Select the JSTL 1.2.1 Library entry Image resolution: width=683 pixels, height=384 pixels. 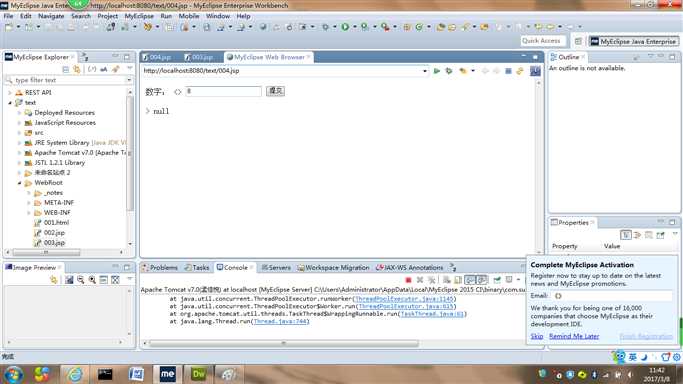[59, 163]
